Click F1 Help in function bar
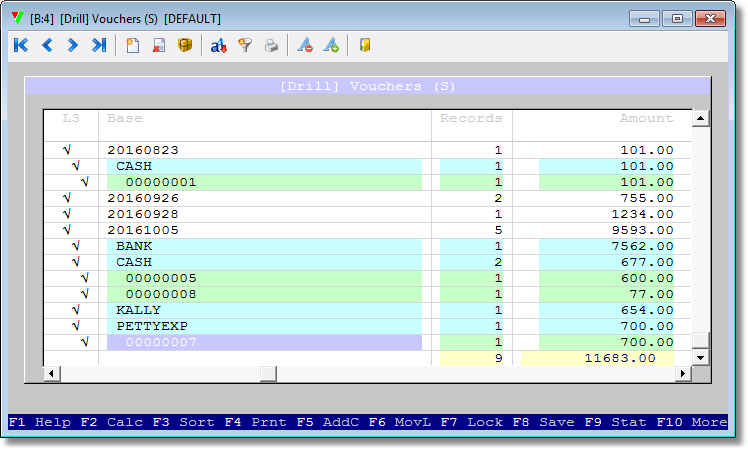Screen dimensions: 748x450 point(40,422)
